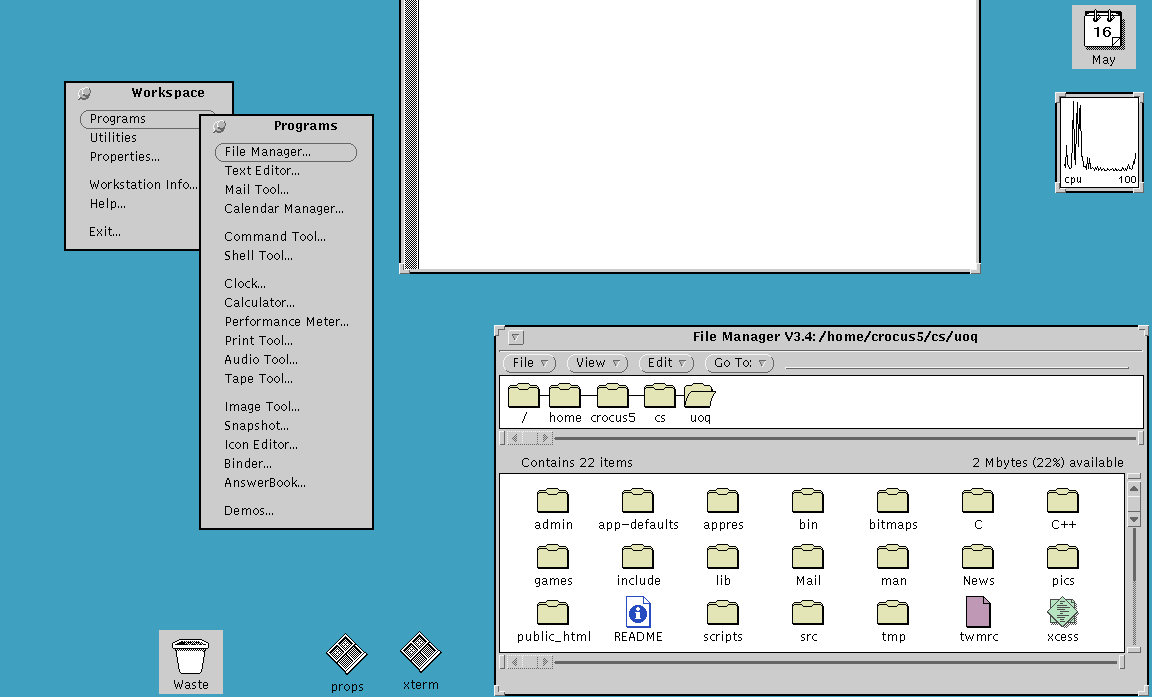Screen dimensions: 1152x697
Task: Click the home folder in path pane
Action: (x=565, y=395)
